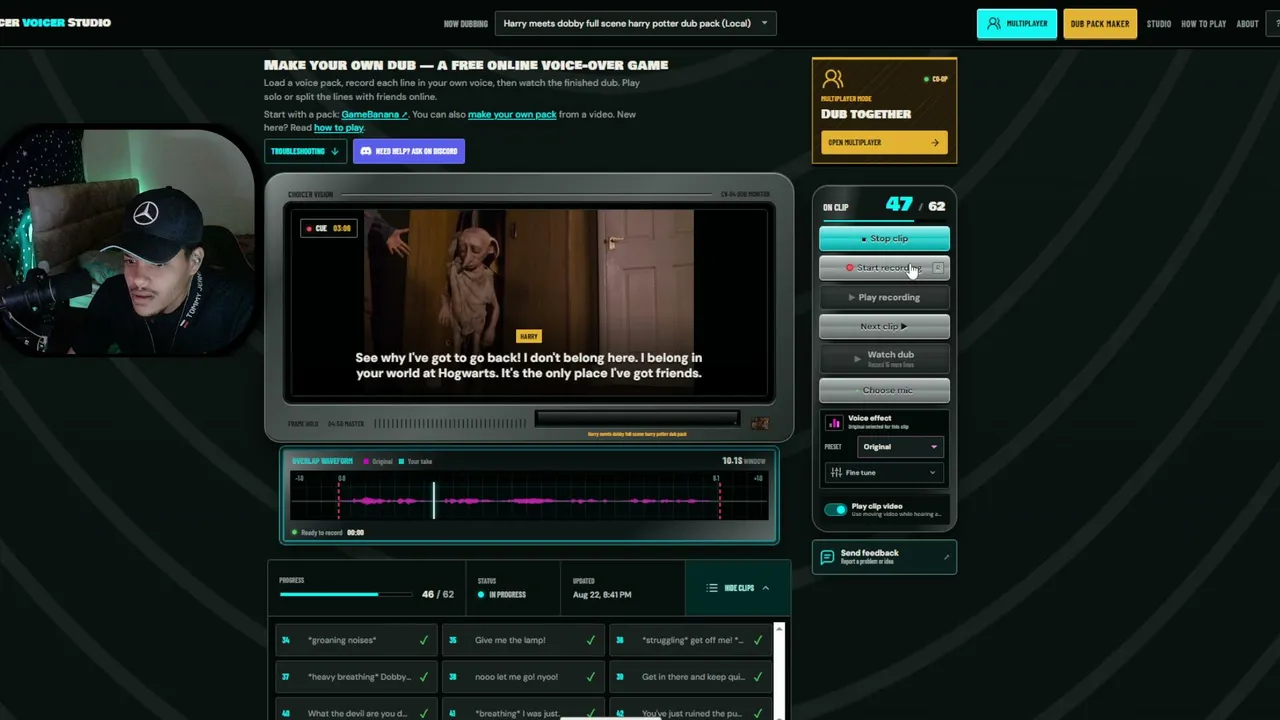Click the Send feedback chat icon
The image size is (1280, 720).
coord(827,557)
